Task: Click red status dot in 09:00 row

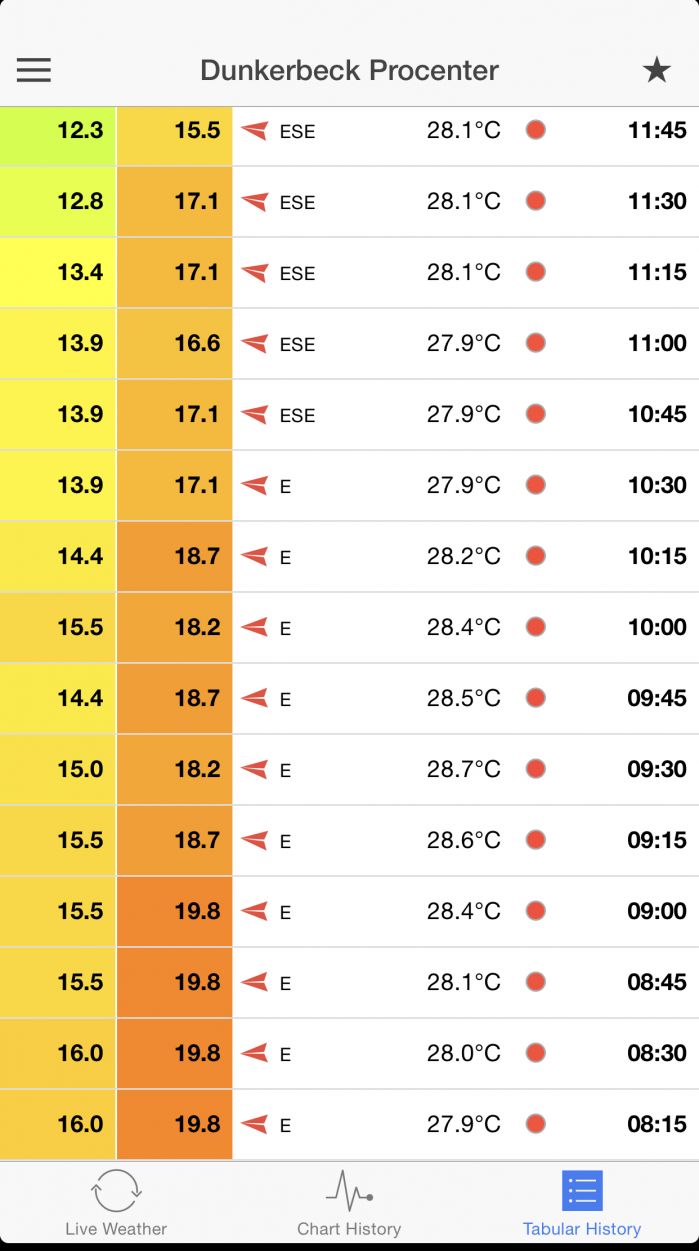Action: (x=536, y=911)
